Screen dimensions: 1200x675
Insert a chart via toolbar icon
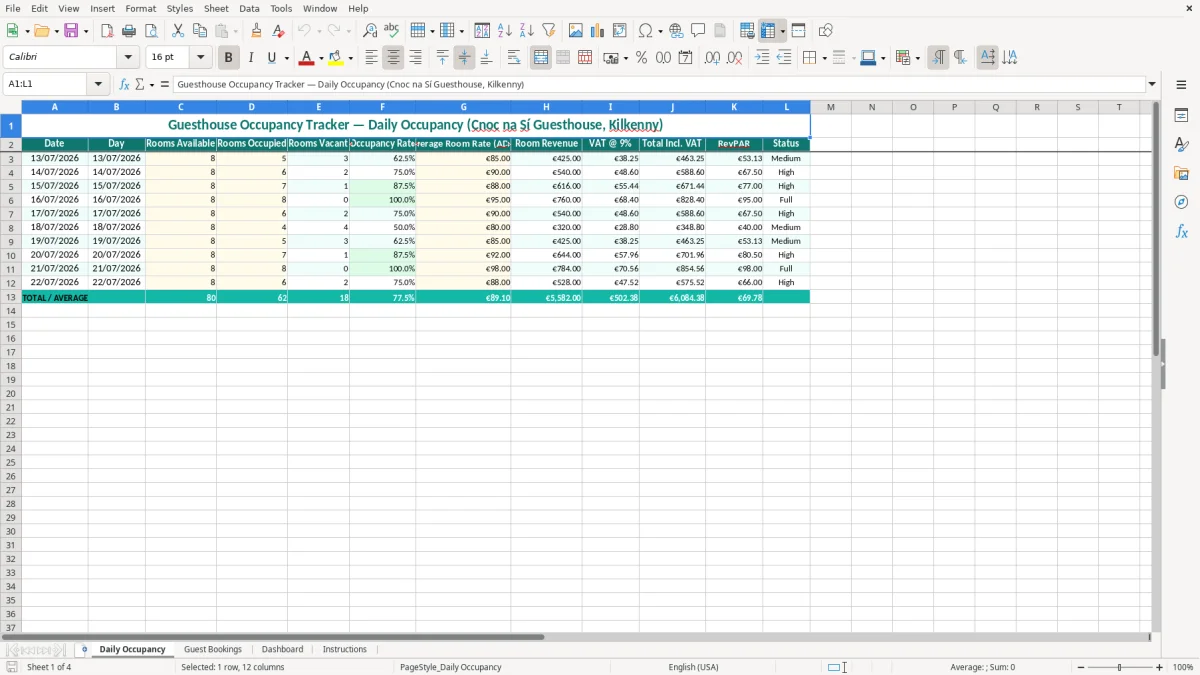click(598, 31)
